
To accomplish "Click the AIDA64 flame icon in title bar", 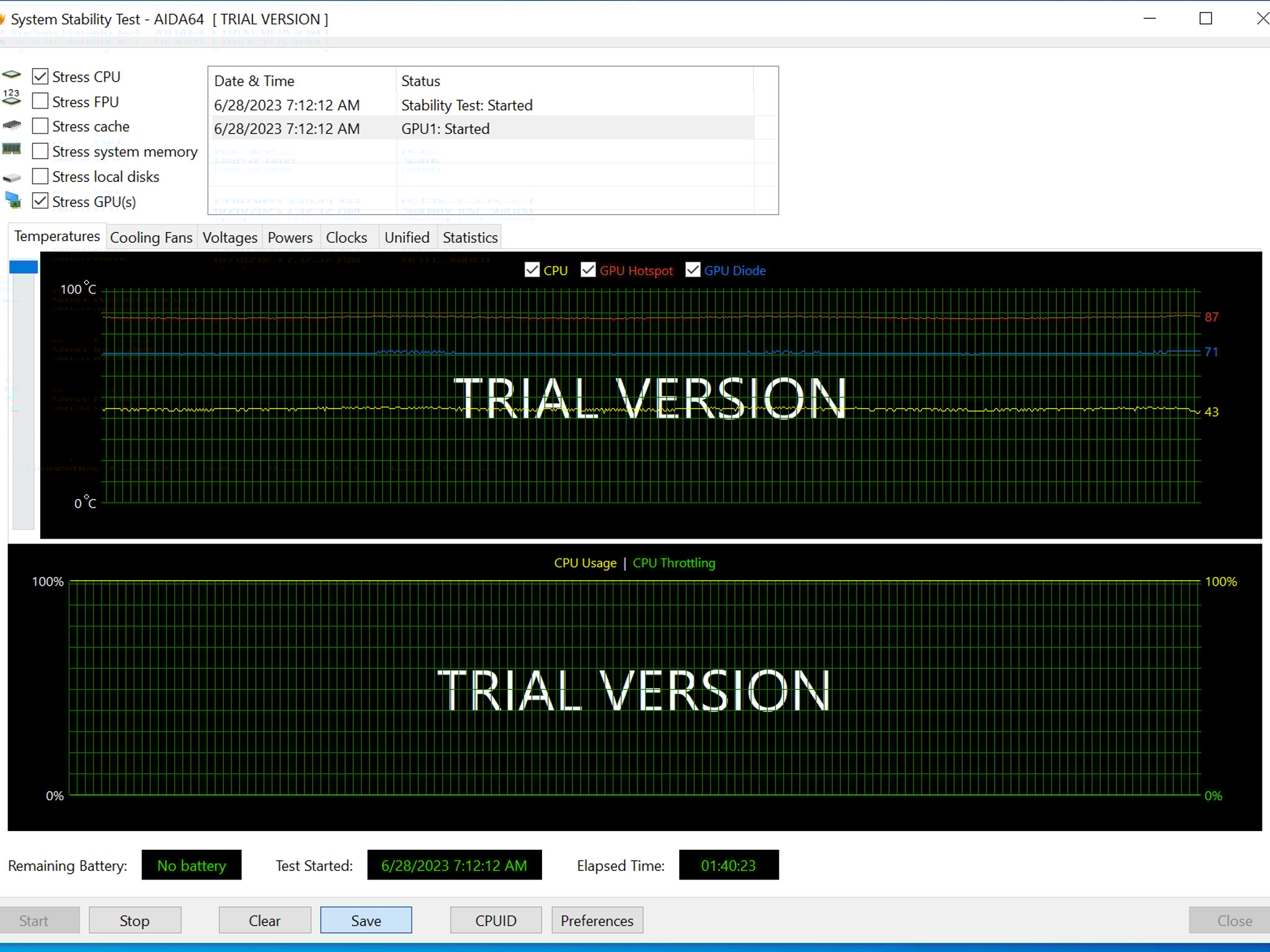I will pos(2,19).
